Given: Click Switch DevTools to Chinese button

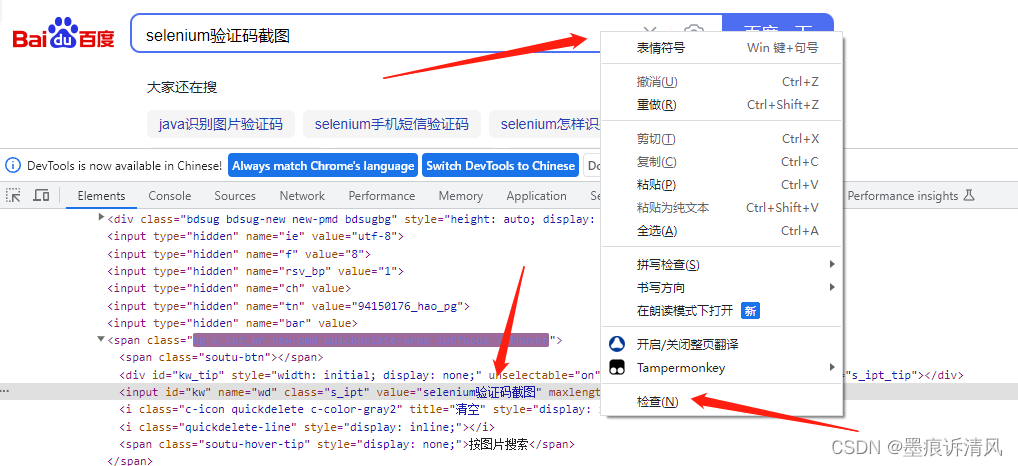Looking at the screenshot, I should (x=500, y=166).
